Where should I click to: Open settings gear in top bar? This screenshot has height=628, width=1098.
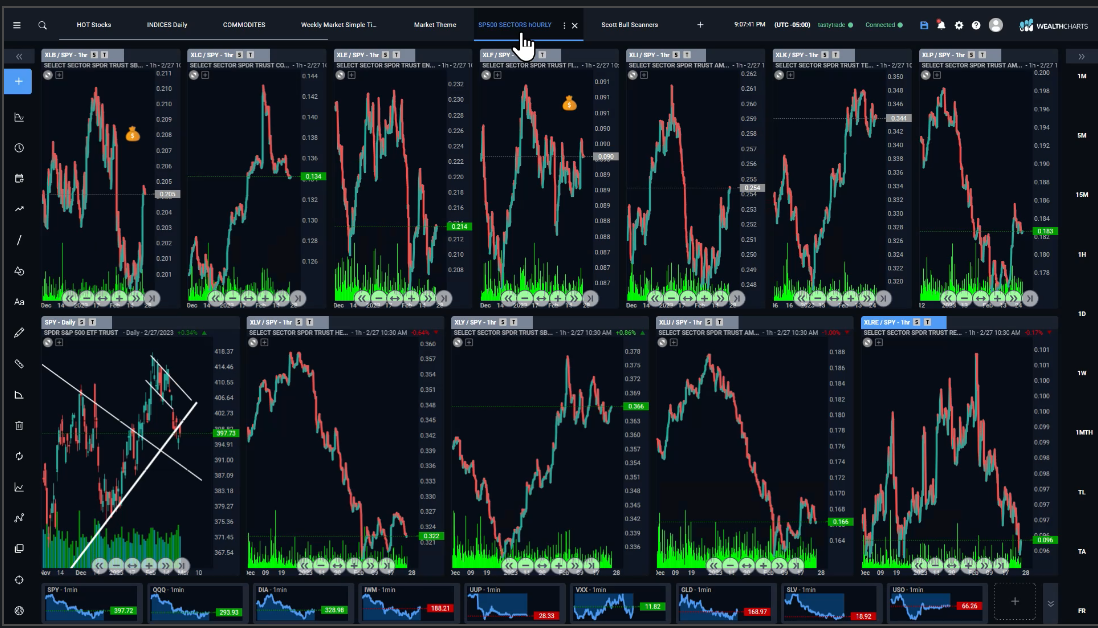click(959, 25)
